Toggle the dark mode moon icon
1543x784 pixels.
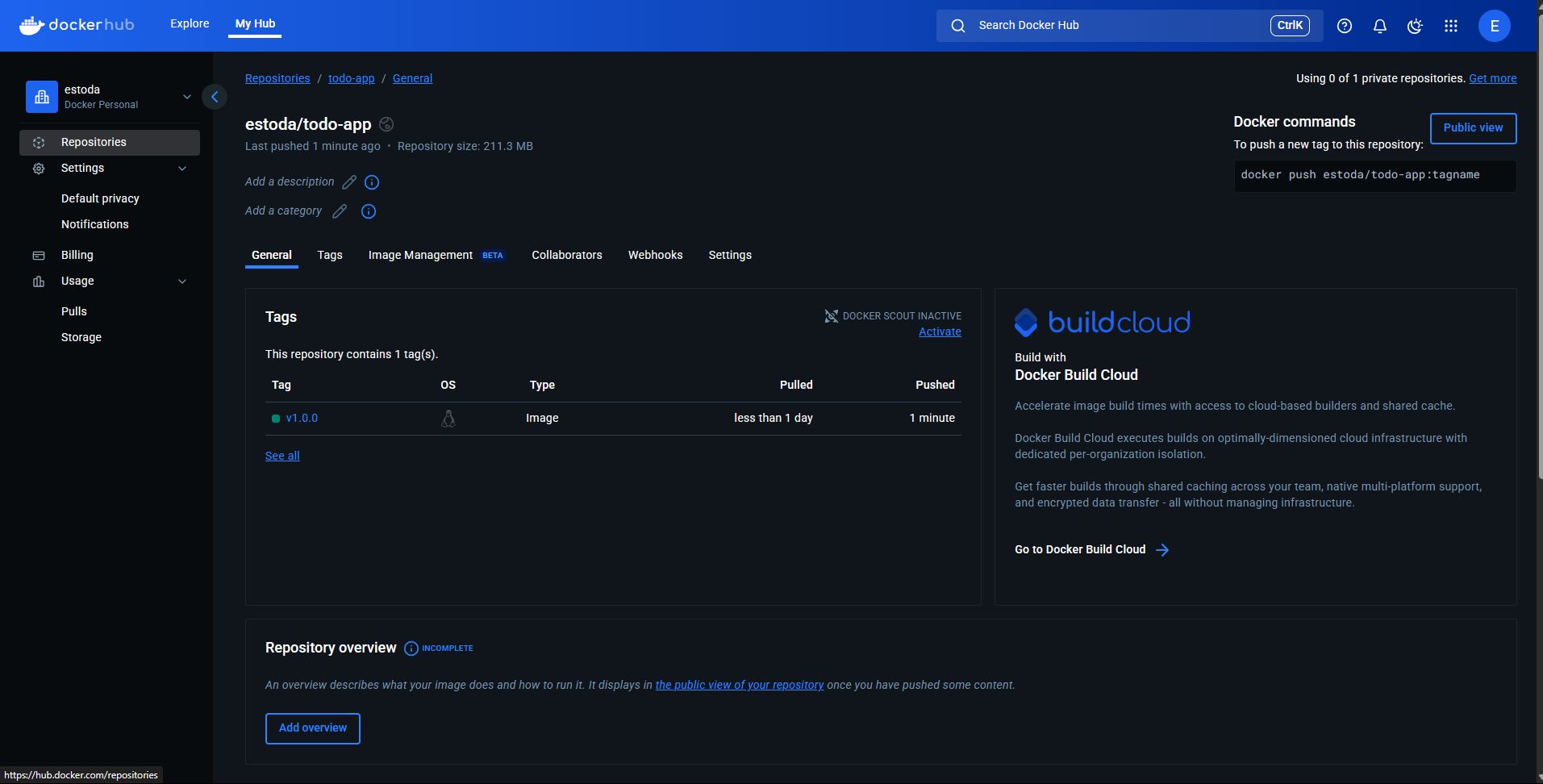pyautogui.click(x=1415, y=26)
